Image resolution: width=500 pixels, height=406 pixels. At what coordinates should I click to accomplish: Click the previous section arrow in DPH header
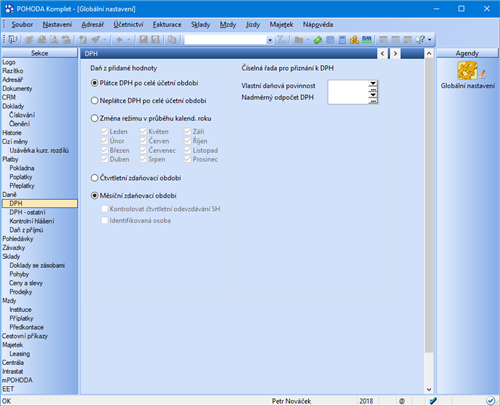tap(383, 53)
